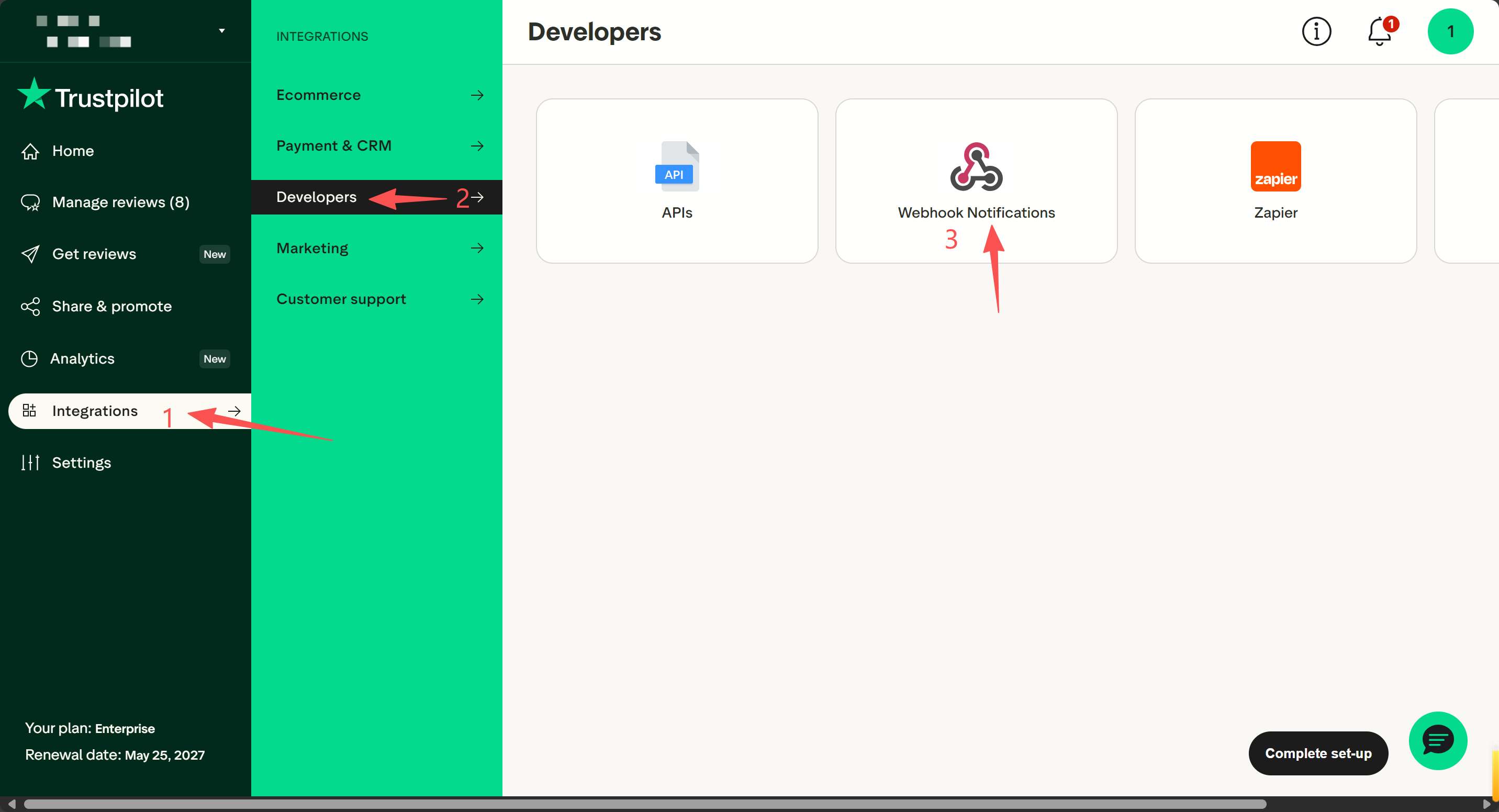The image size is (1499, 812).
Task: Select Marketing integrations category
Action: coord(376,249)
